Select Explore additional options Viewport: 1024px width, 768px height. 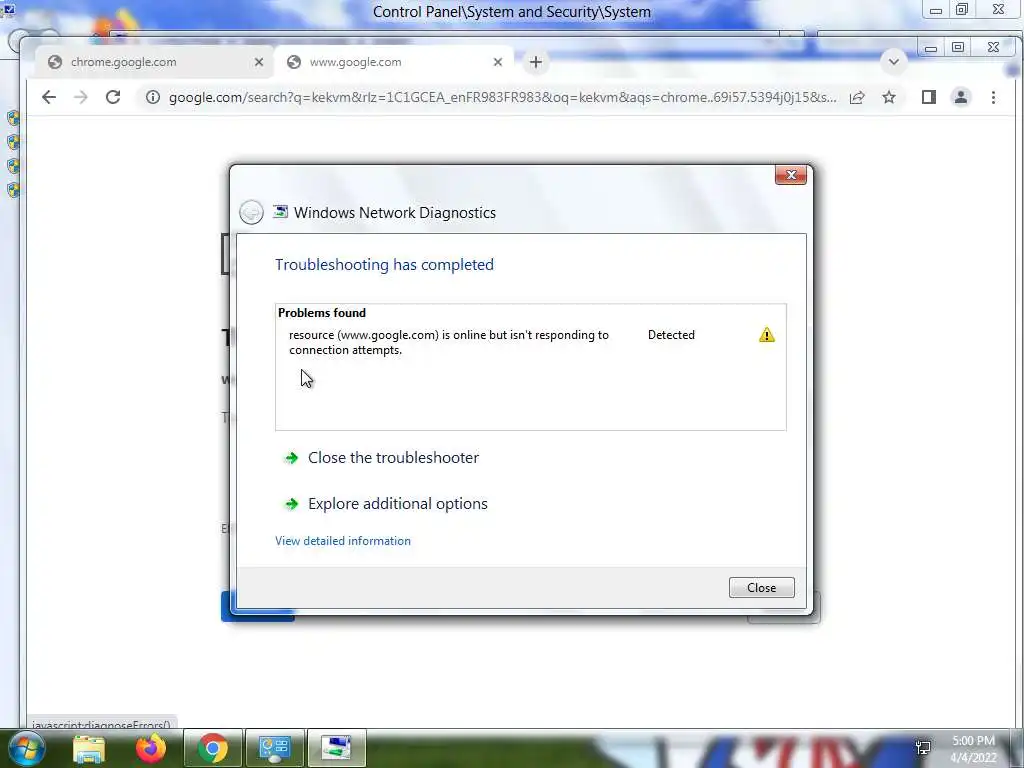click(x=398, y=504)
